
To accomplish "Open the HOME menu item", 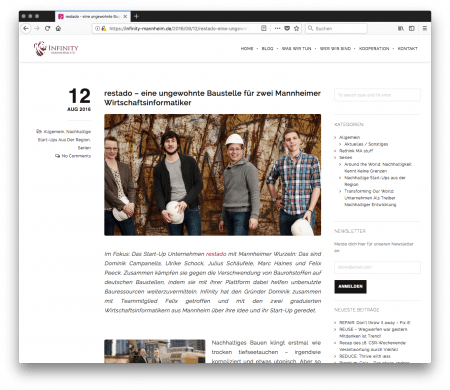I will [x=247, y=49].
